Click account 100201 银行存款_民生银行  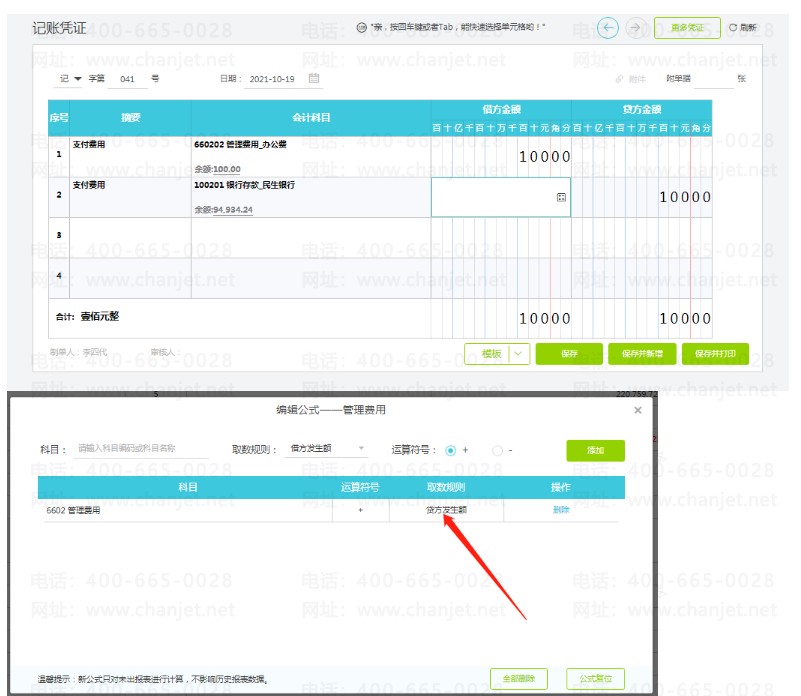coord(244,185)
